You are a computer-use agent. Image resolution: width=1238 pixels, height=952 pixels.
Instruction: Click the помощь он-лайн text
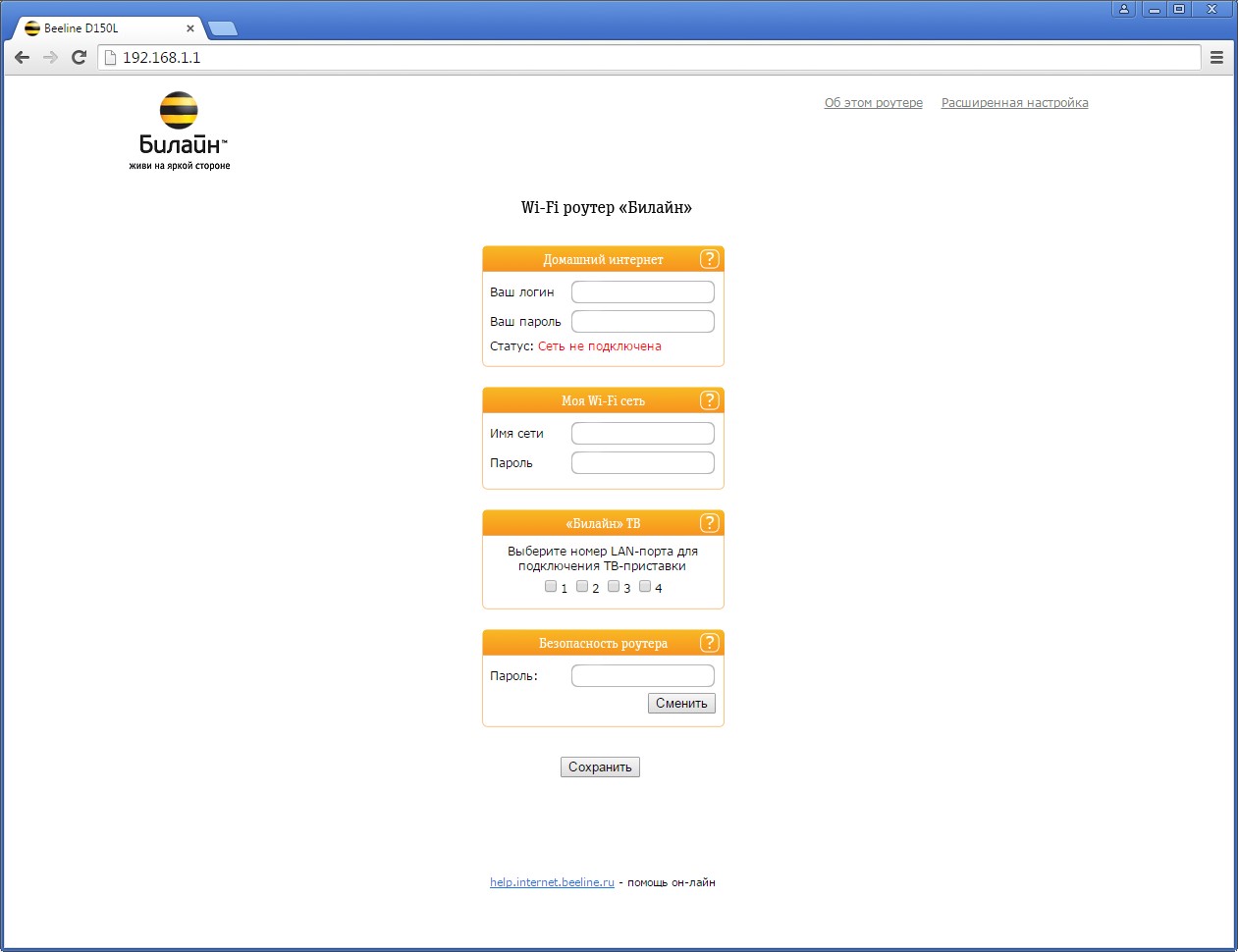click(672, 882)
